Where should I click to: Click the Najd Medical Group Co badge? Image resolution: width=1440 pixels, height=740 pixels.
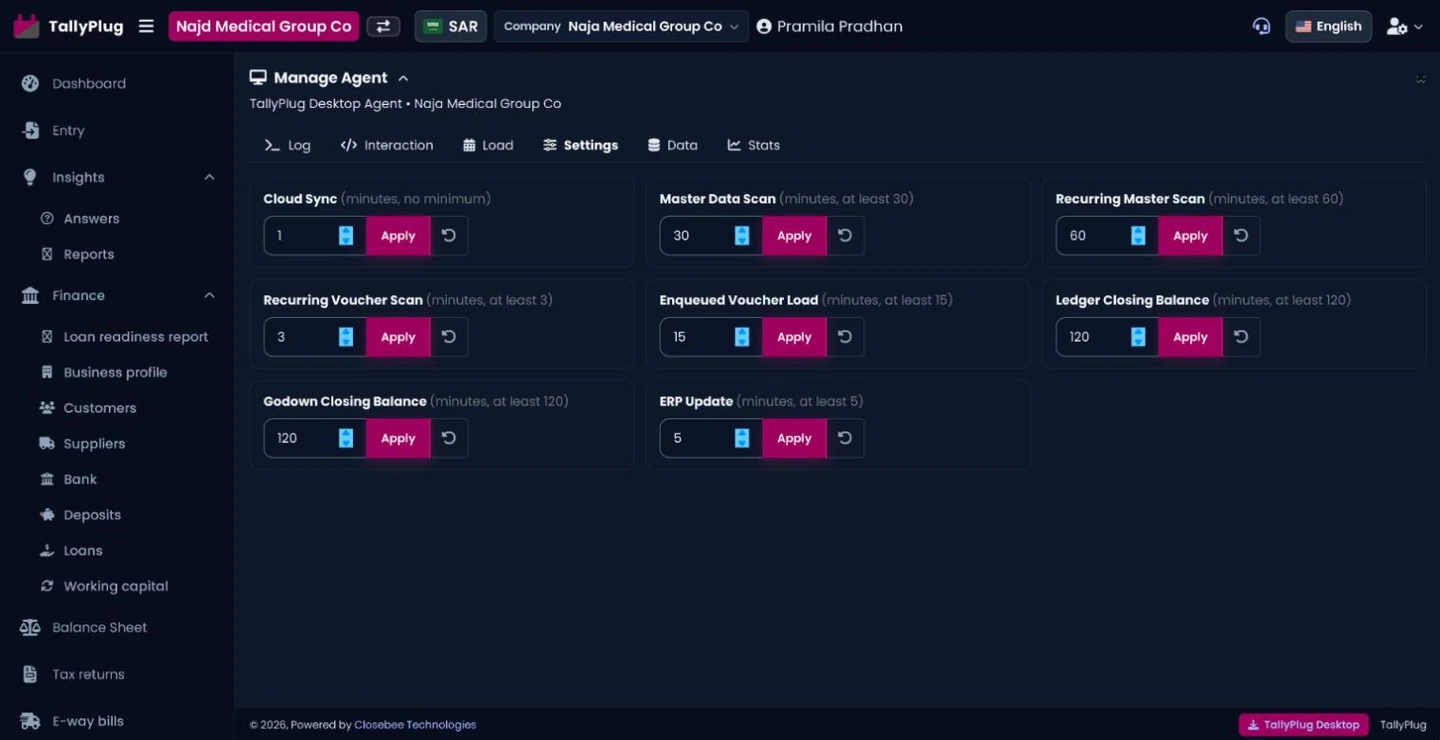pos(264,26)
